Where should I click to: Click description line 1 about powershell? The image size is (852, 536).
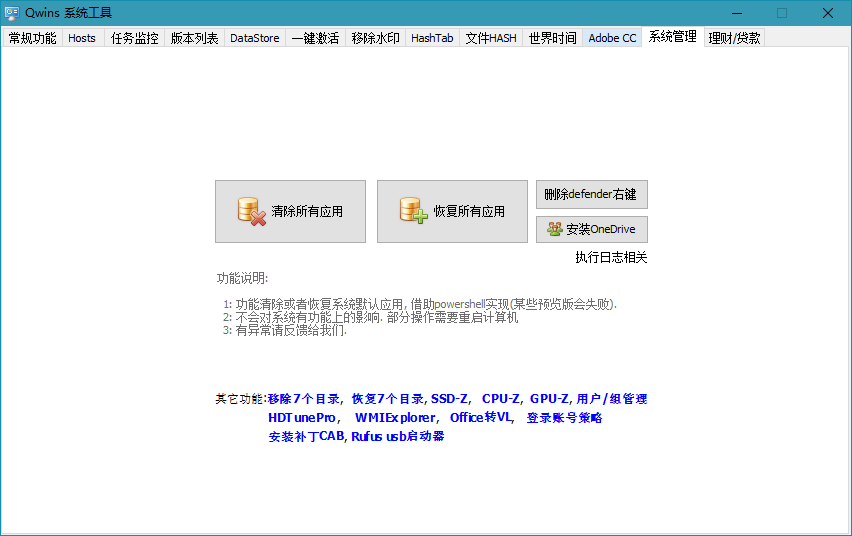point(420,304)
